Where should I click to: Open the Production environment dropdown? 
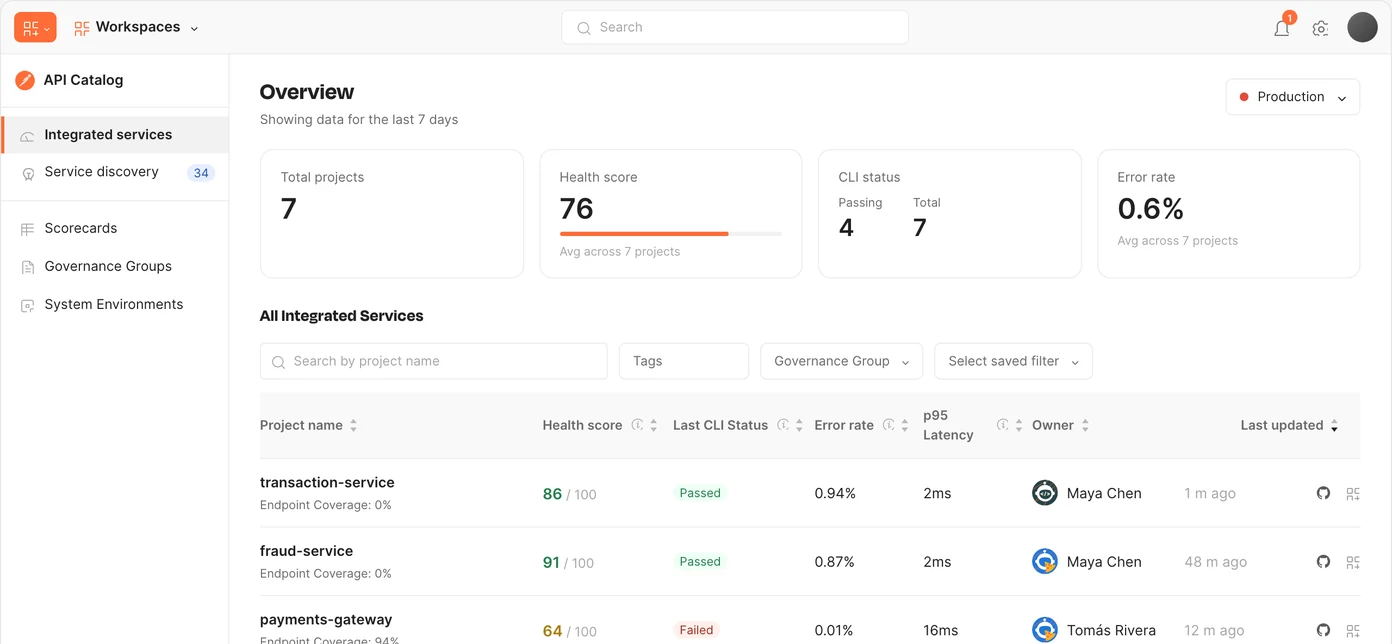click(x=1293, y=97)
